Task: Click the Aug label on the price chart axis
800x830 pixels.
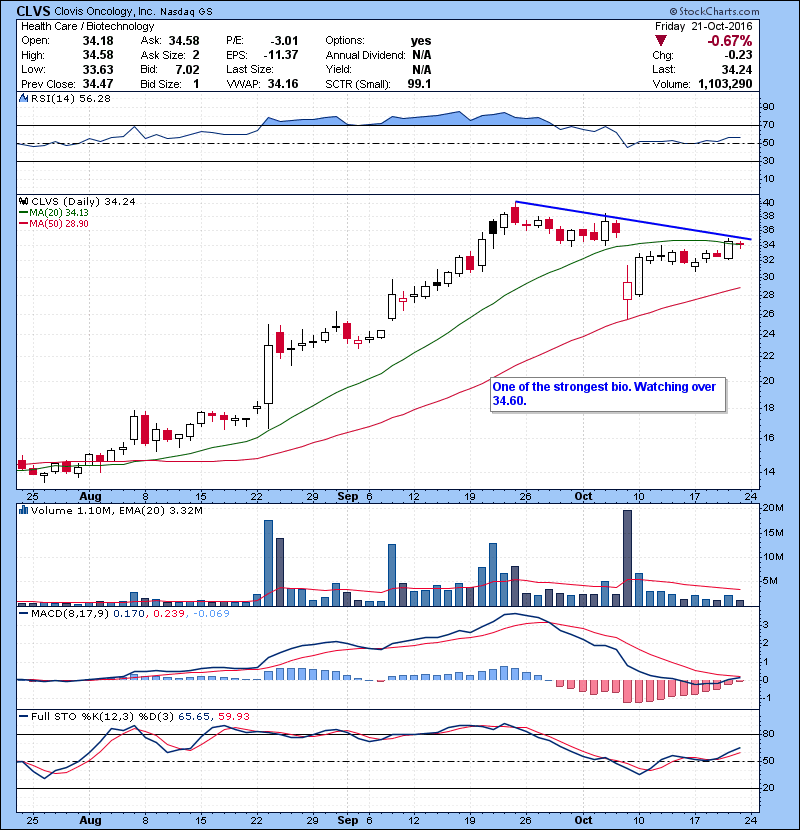Action: [90, 497]
